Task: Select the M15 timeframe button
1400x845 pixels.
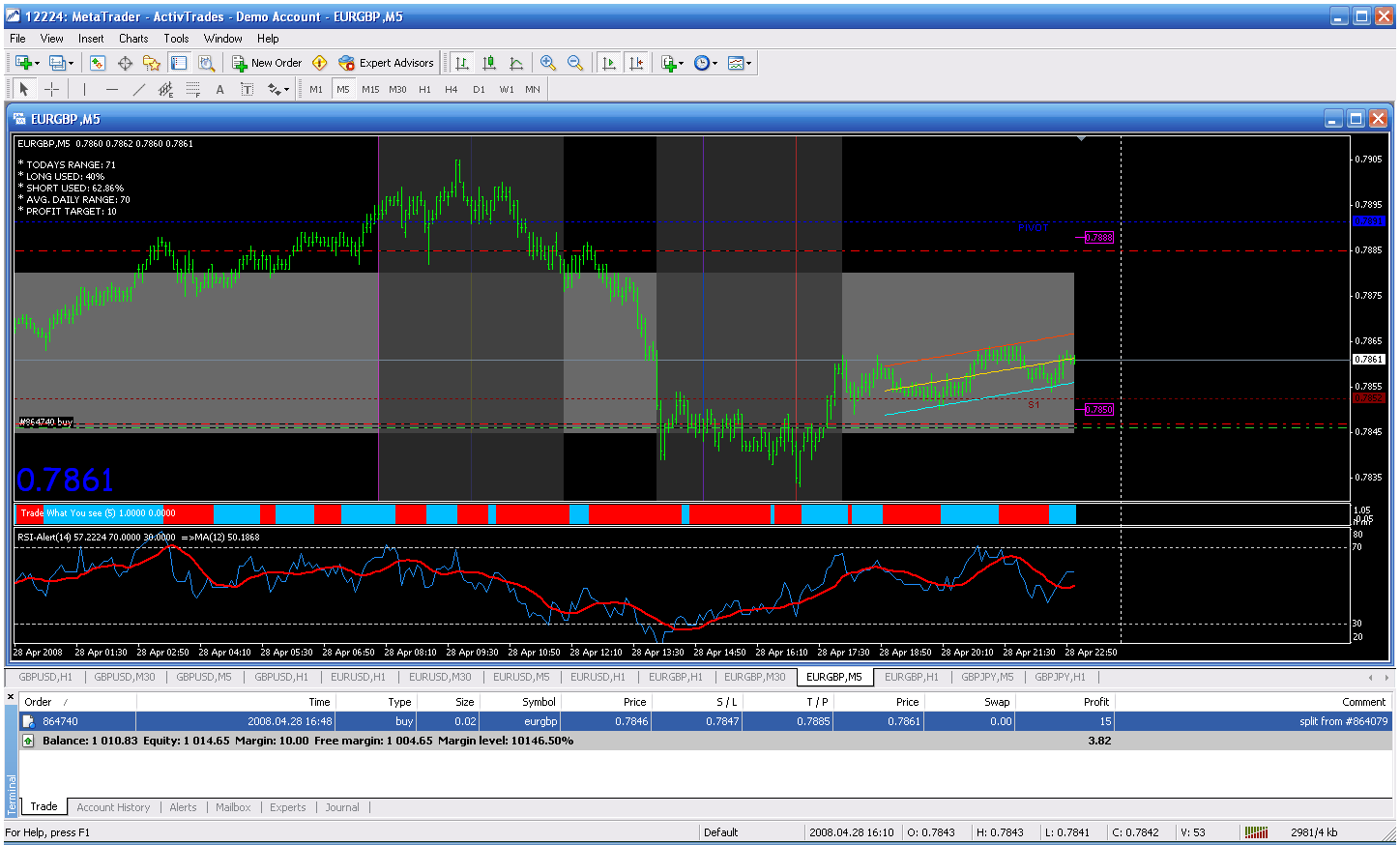Action: tap(370, 89)
